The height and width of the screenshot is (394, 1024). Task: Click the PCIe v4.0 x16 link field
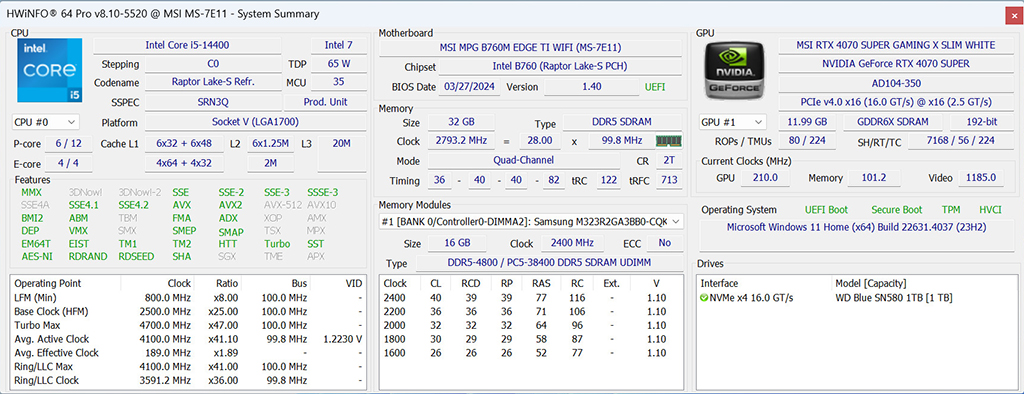(896, 103)
